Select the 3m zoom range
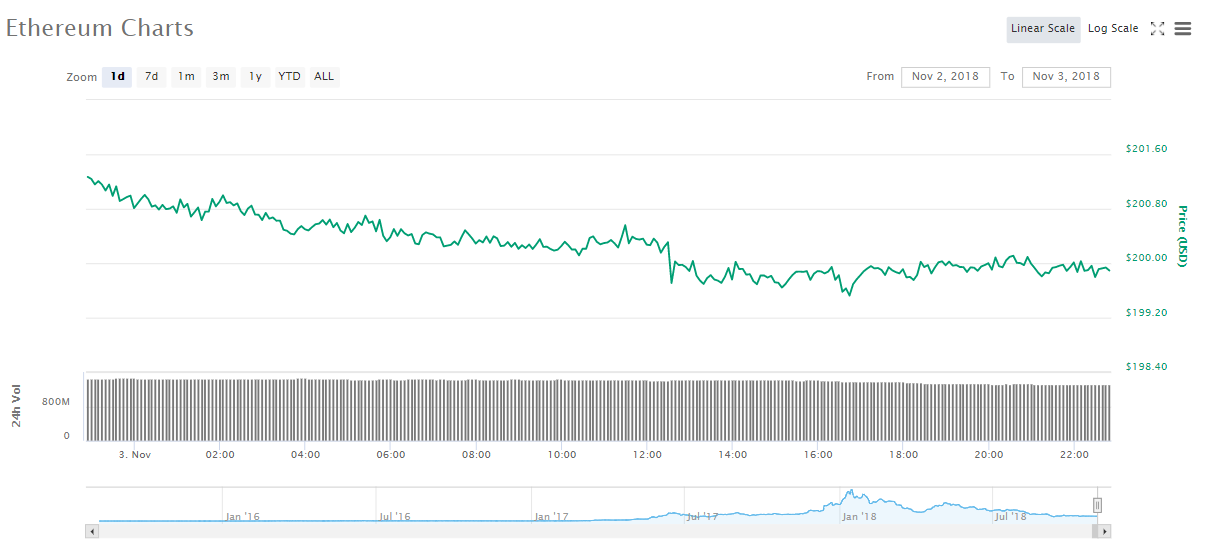The width and height of the screenshot is (1205, 546). coord(220,76)
